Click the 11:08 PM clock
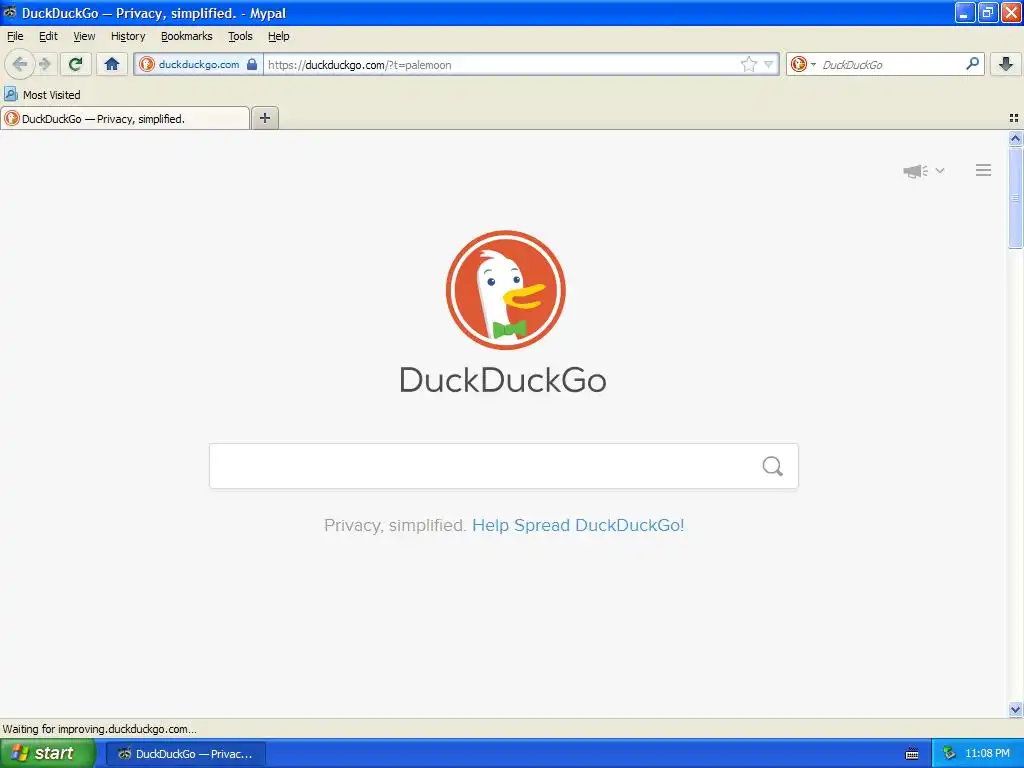Viewport: 1024px width, 768px height. 987,754
